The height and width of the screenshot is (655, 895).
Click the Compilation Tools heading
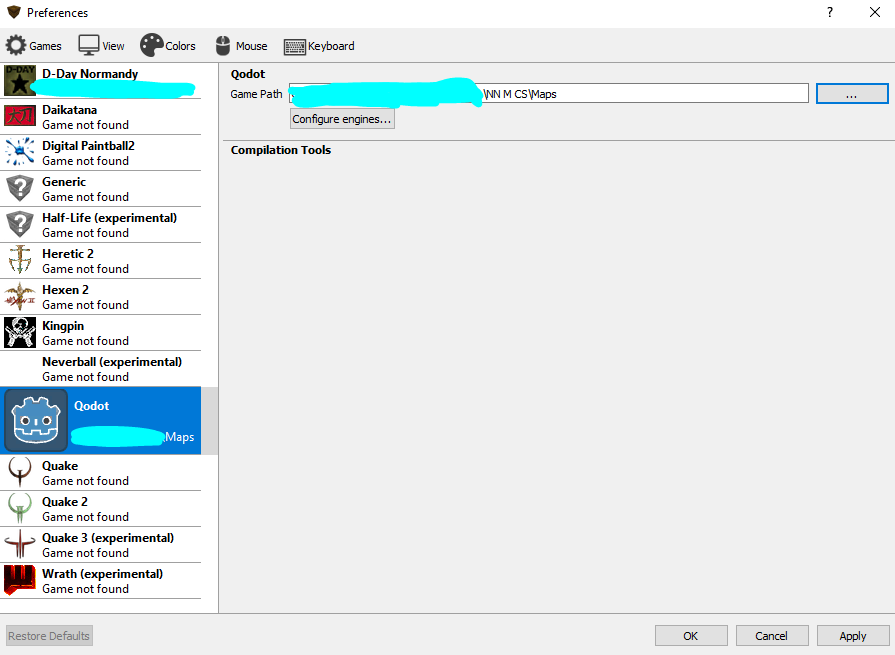pos(281,150)
